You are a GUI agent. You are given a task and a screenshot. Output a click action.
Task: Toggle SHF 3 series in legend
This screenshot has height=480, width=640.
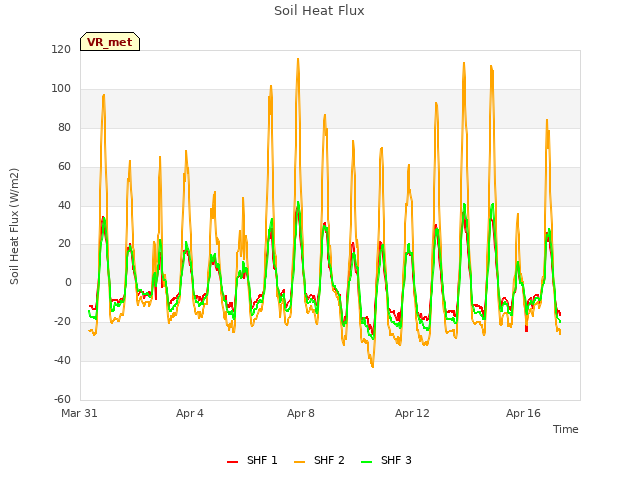coord(387,460)
